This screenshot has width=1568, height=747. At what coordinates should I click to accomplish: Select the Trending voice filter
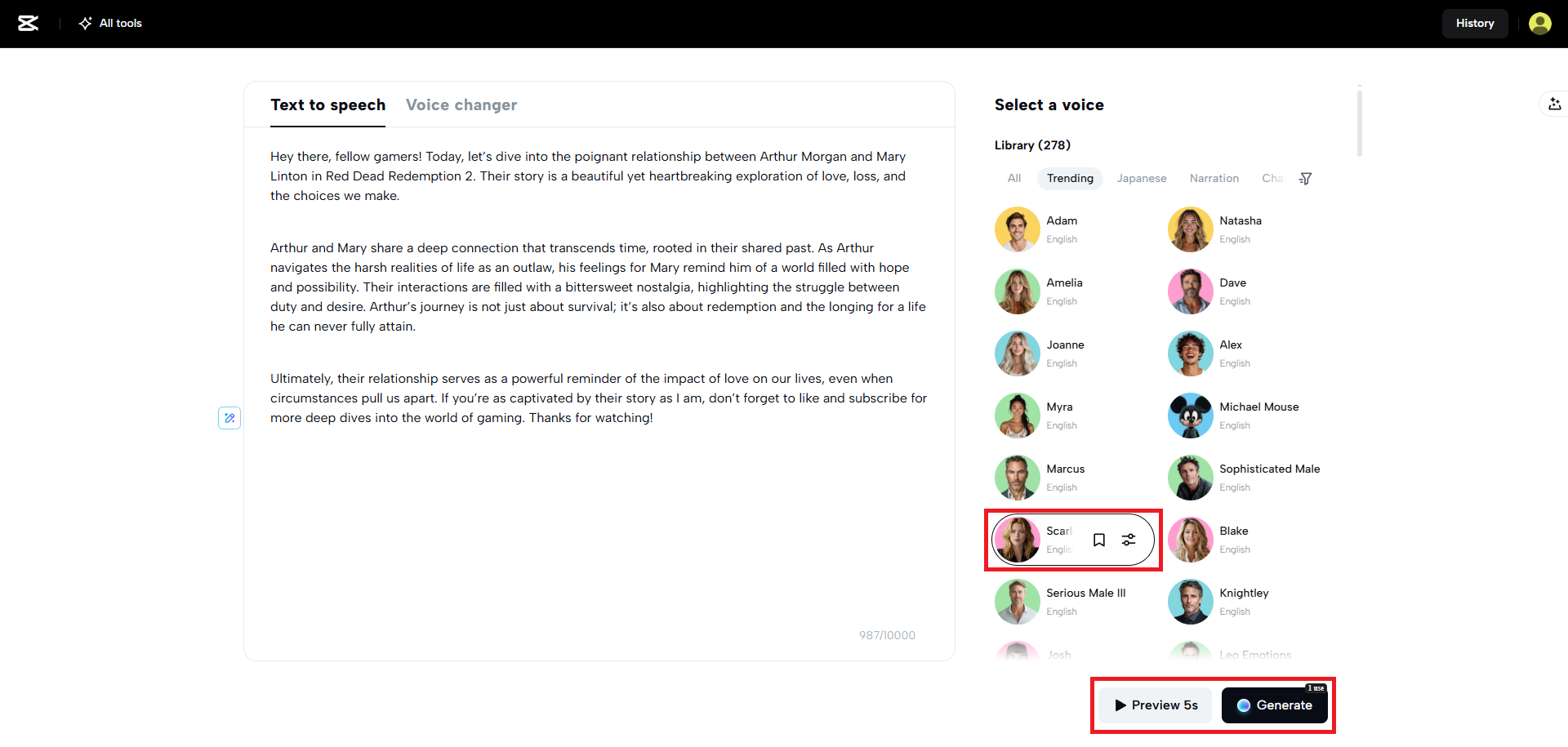tap(1070, 178)
